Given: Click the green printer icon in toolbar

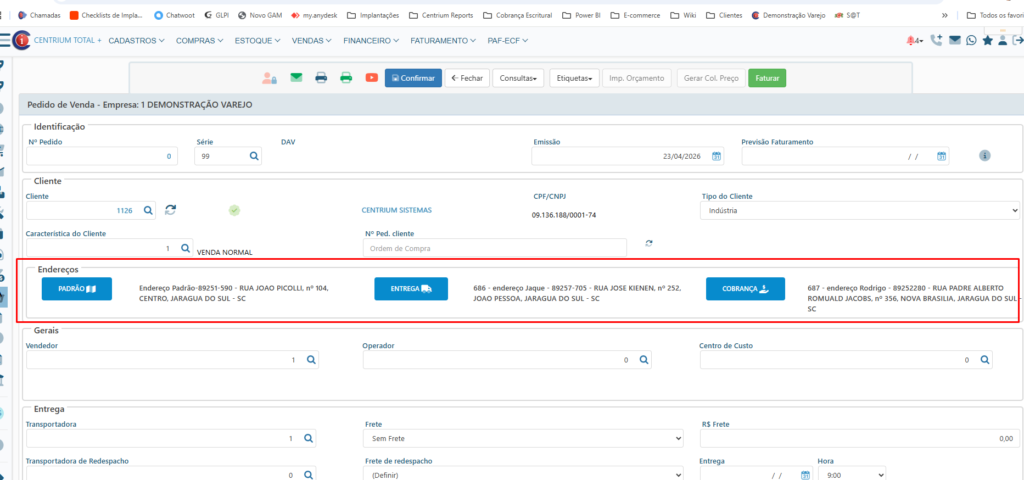Looking at the screenshot, I should [x=346, y=78].
